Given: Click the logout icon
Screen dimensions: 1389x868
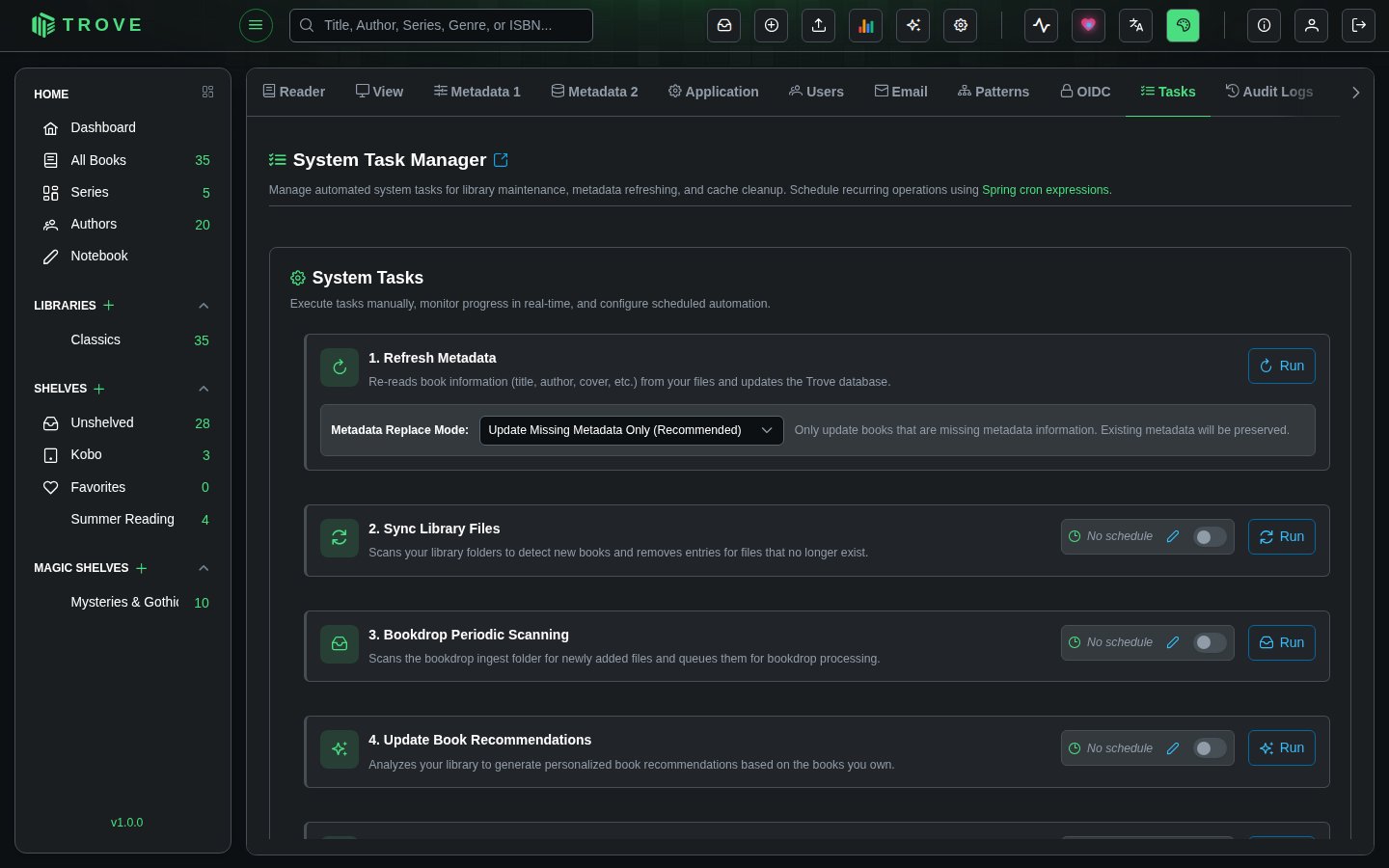Looking at the screenshot, I should [x=1359, y=25].
